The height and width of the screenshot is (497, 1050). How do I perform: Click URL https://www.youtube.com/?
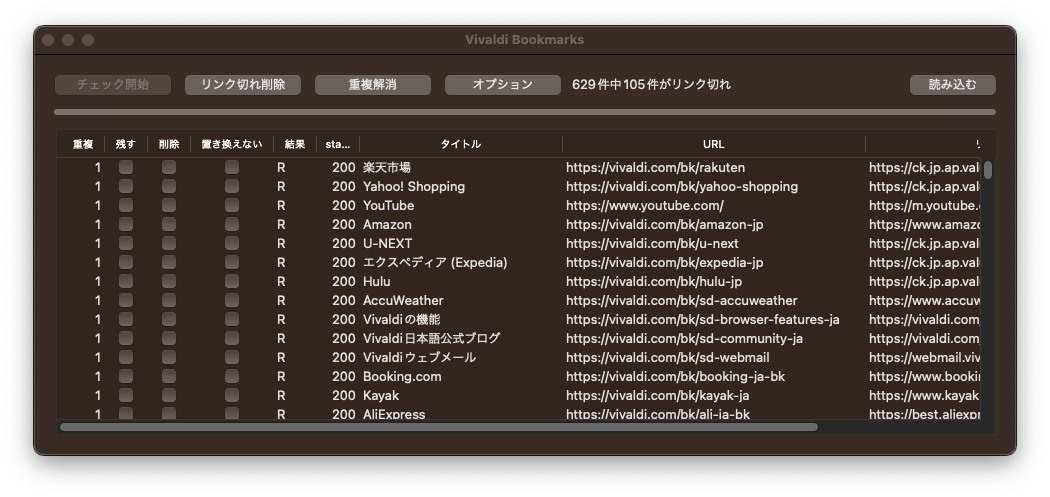(x=645, y=206)
